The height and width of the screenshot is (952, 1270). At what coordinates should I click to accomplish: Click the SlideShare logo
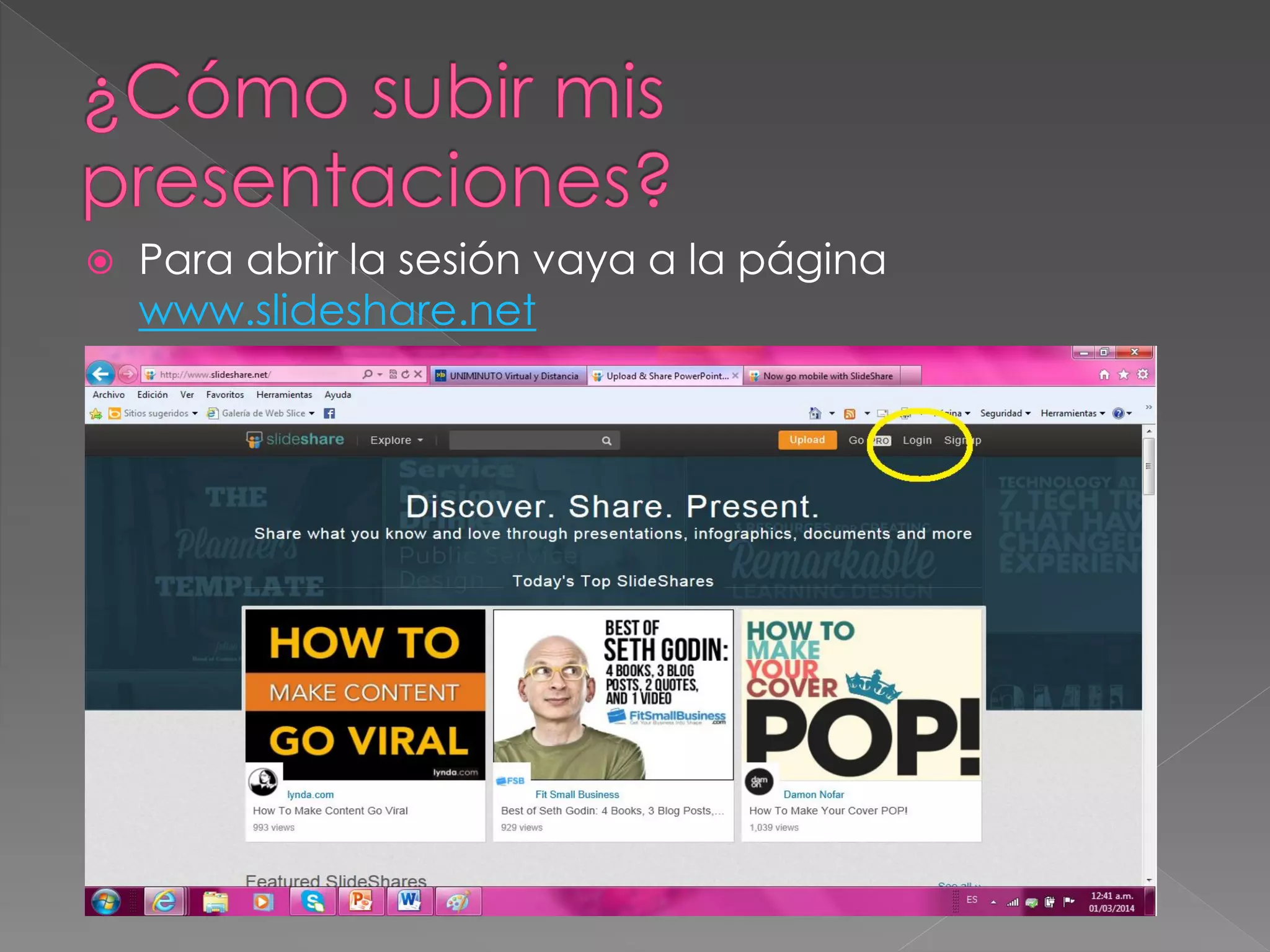coord(295,439)
